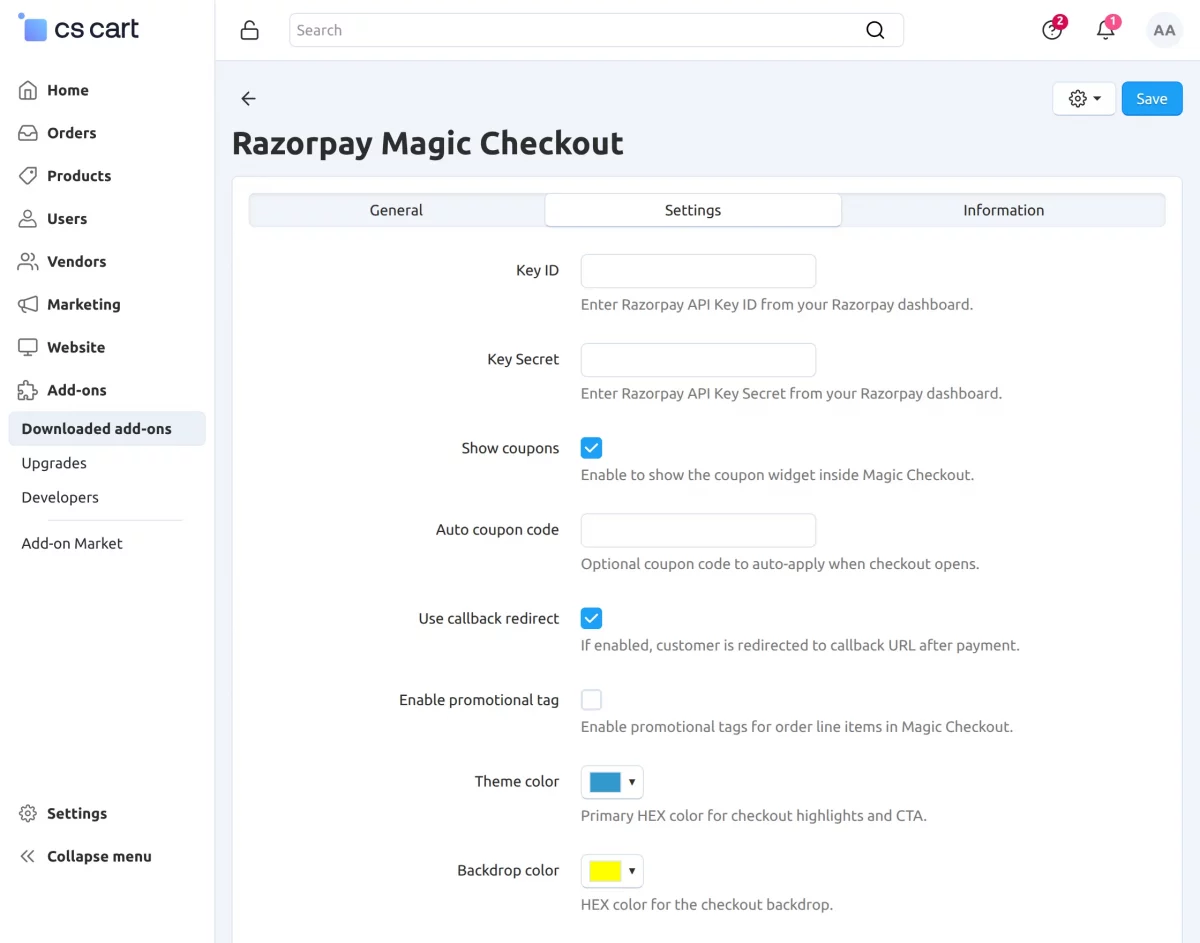Click the 'Use callback redirect' label text
This screenshot has width=1200, height=943.
489,618
